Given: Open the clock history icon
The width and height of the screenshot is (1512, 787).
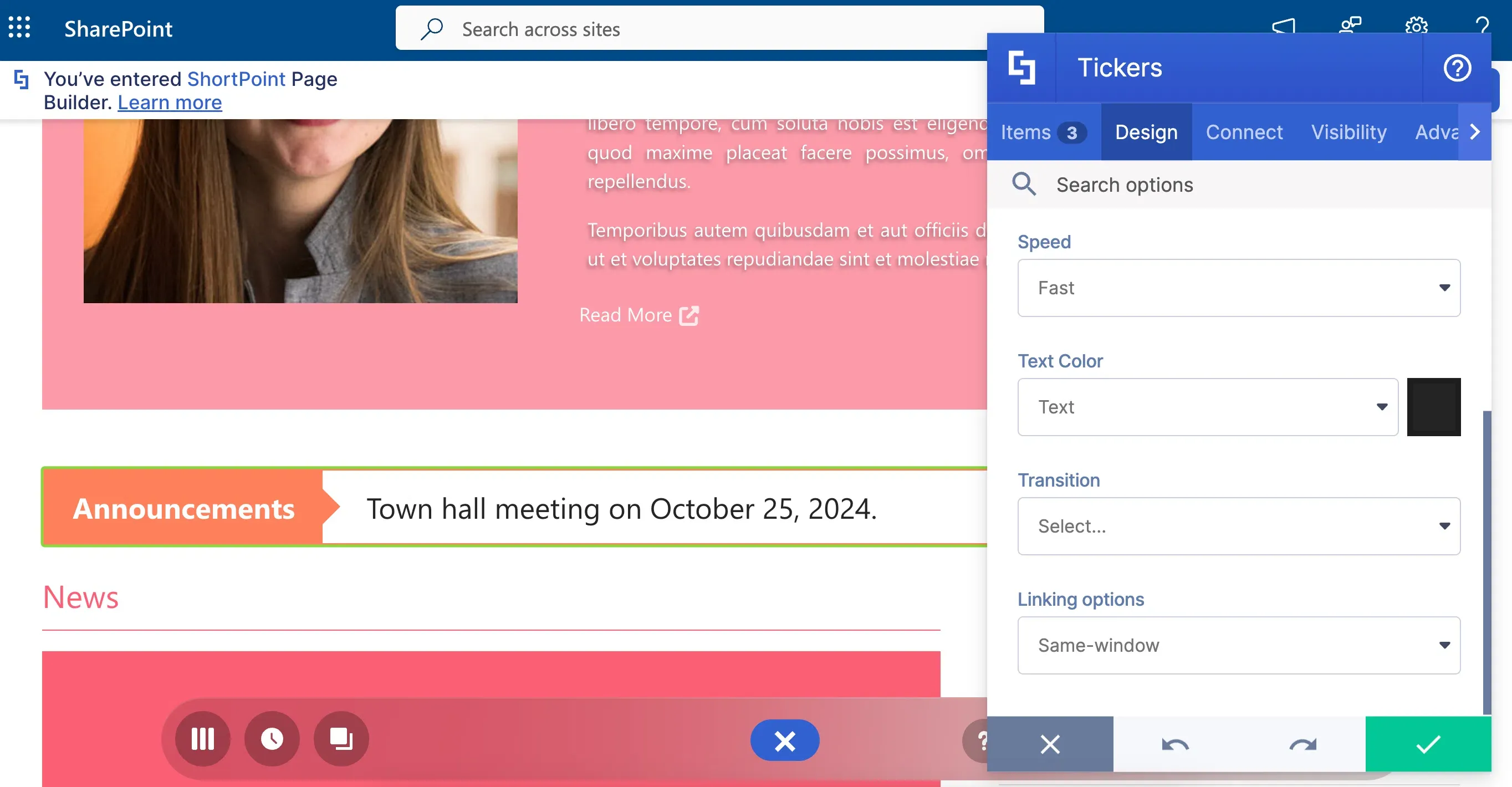Looking at the screenshot, I should [x=272, y=739].
